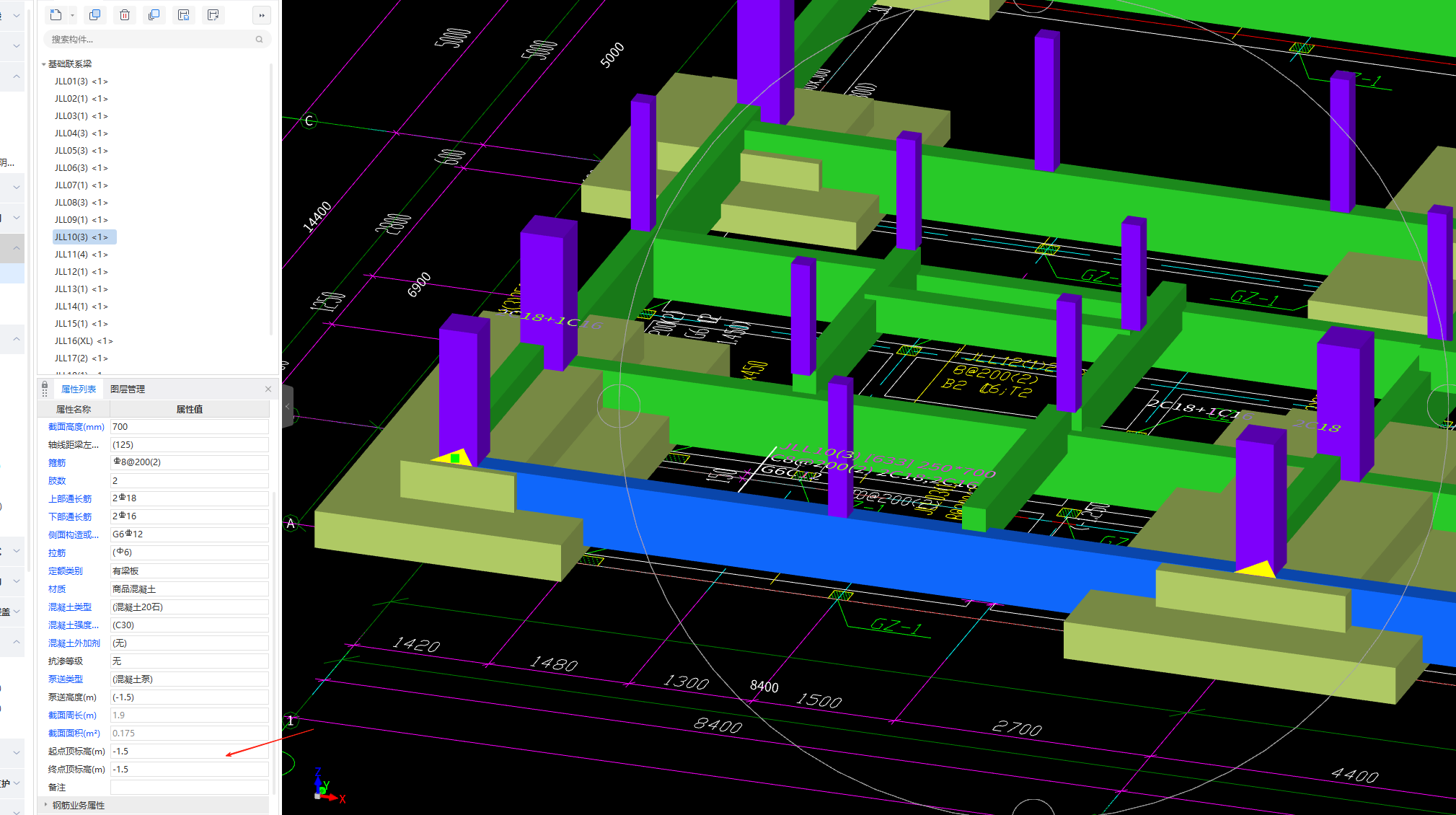Screen dimensions: 1456x815
Task: Click the axis label A marker
Action: coord(291,524)
